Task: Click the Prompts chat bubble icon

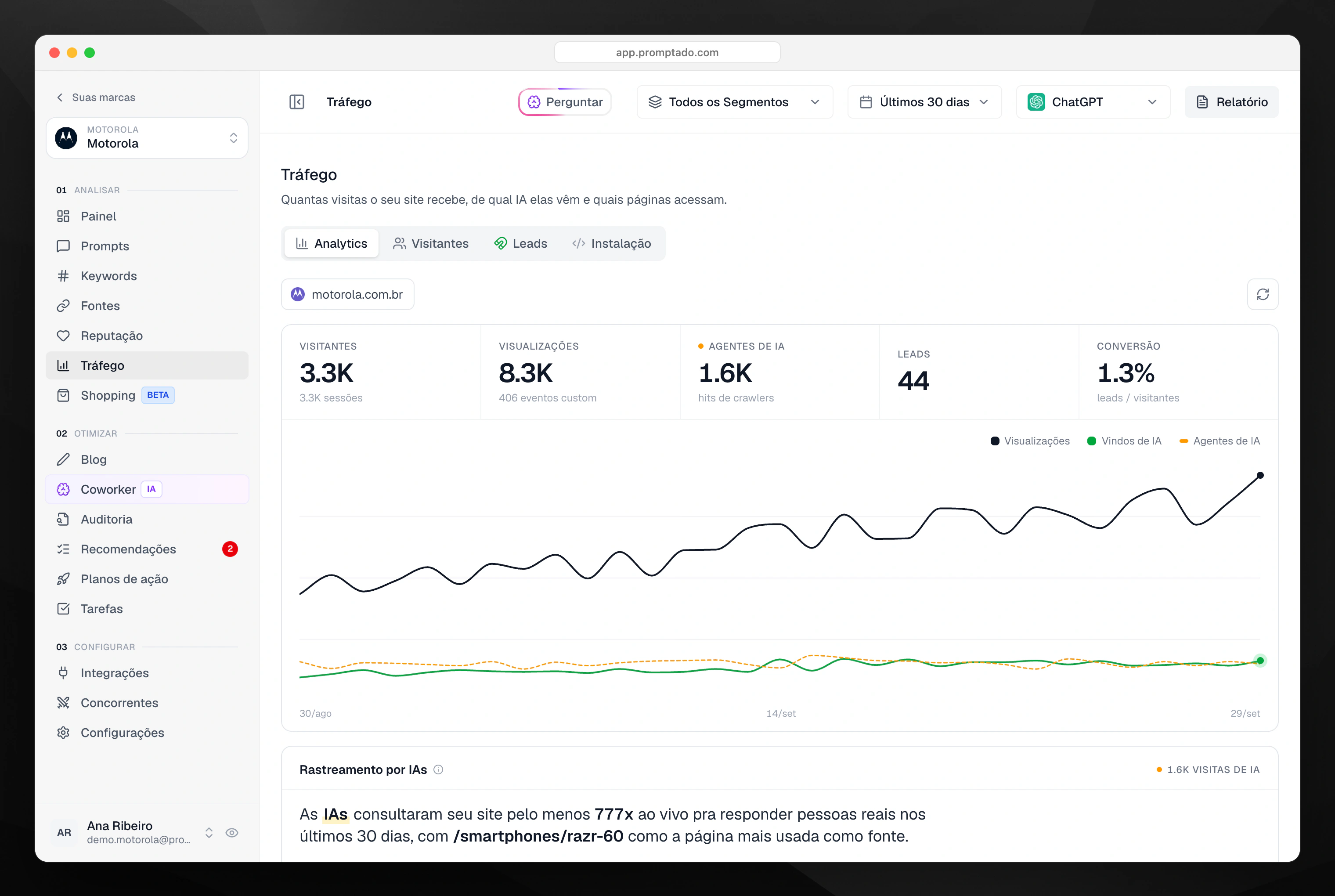Action: 63,246
